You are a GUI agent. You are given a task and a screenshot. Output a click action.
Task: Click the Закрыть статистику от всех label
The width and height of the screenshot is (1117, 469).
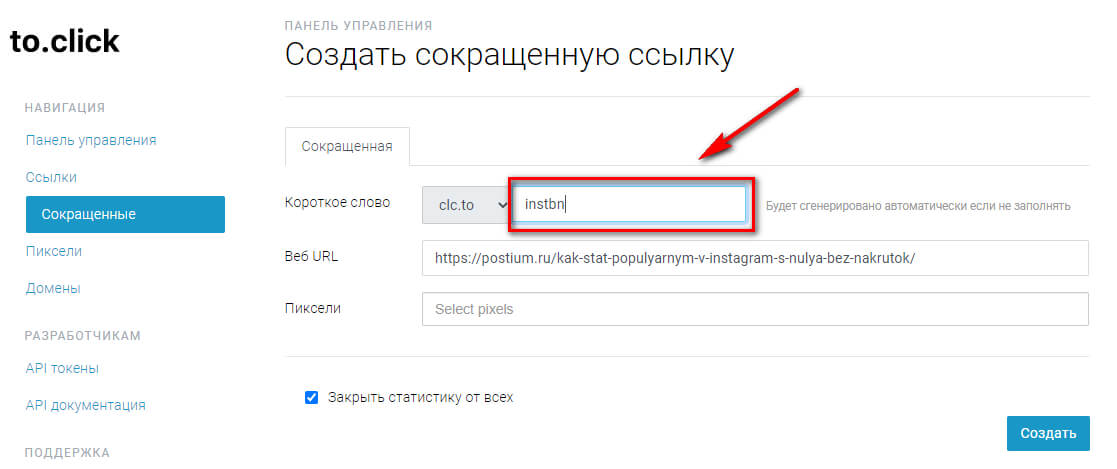420,398
